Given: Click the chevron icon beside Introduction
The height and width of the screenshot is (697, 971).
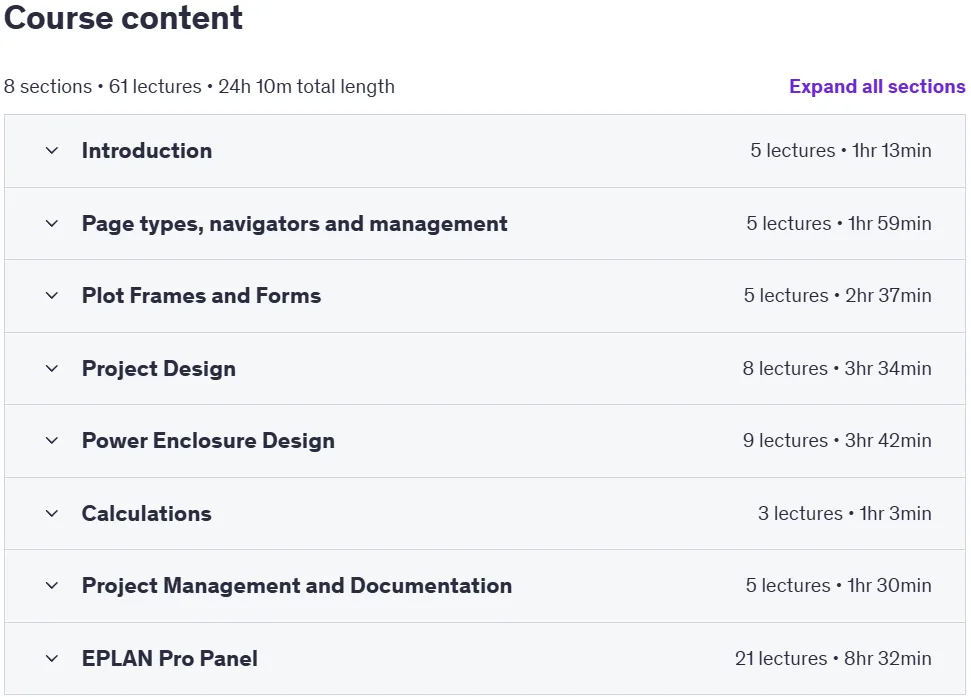Looking at the screenshot, I should coord(52,150).
